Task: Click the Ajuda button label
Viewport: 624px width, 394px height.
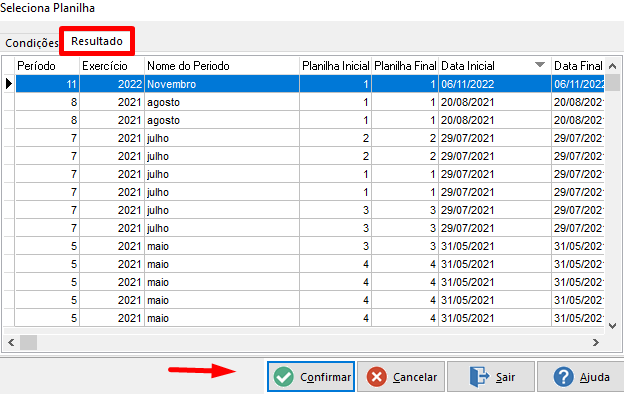Action: tap(595, 377)
